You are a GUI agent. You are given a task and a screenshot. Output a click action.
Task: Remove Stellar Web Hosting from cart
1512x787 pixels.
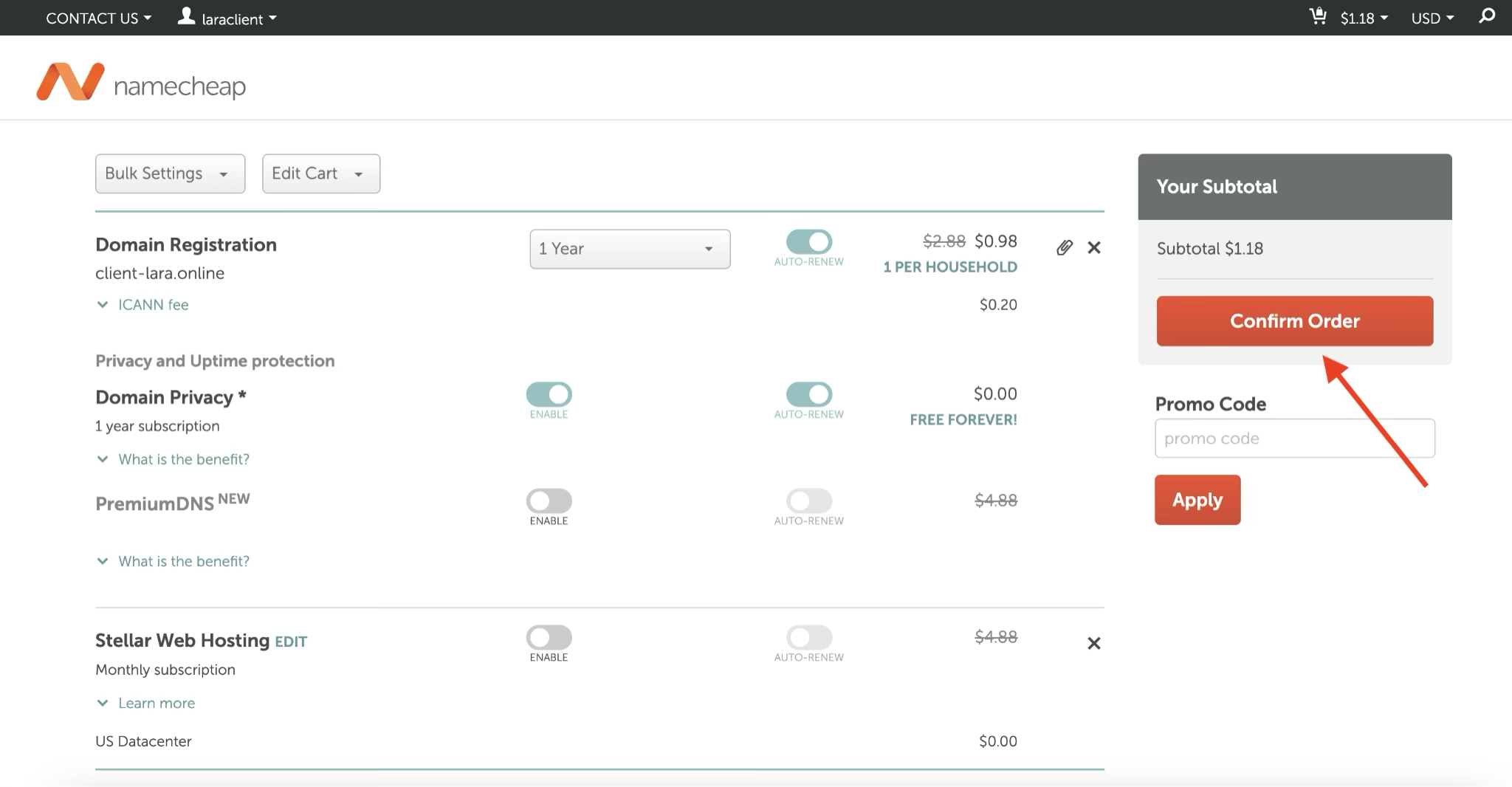pos(1094,643)
